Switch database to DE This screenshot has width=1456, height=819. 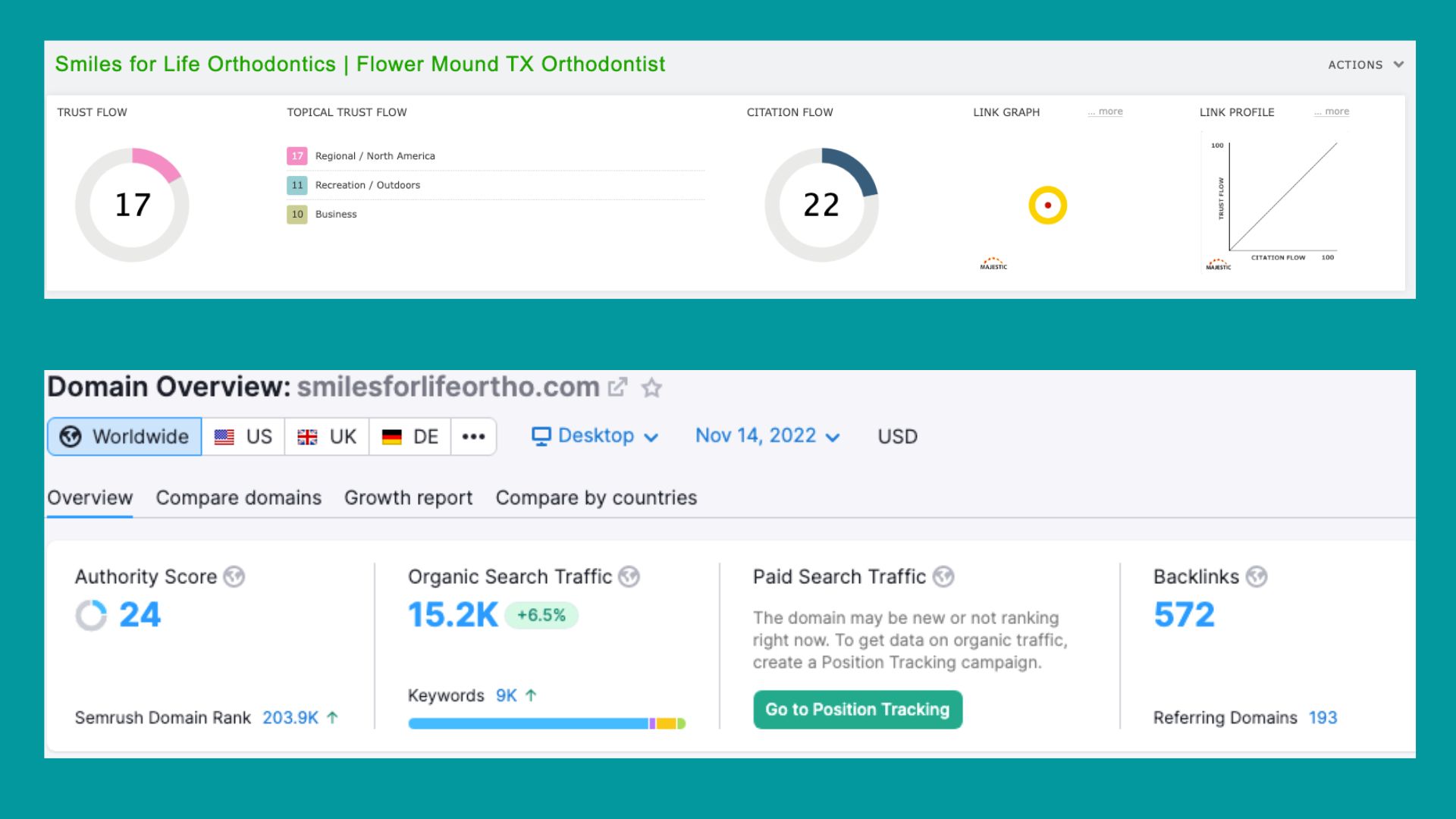pos(410,437)
